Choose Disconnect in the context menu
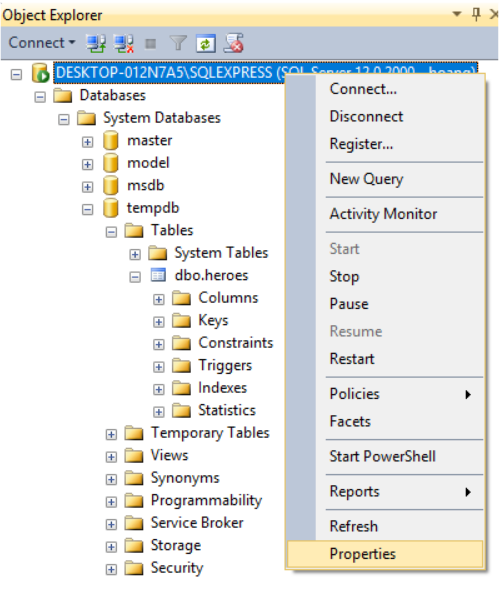The width and height of the screenshot is (500, 605). tap(385, 117)
